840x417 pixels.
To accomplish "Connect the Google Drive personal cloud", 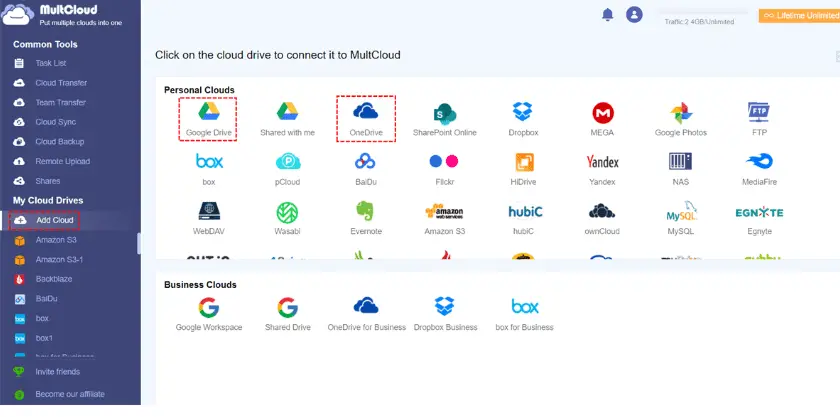I will (x=208, y=119).
